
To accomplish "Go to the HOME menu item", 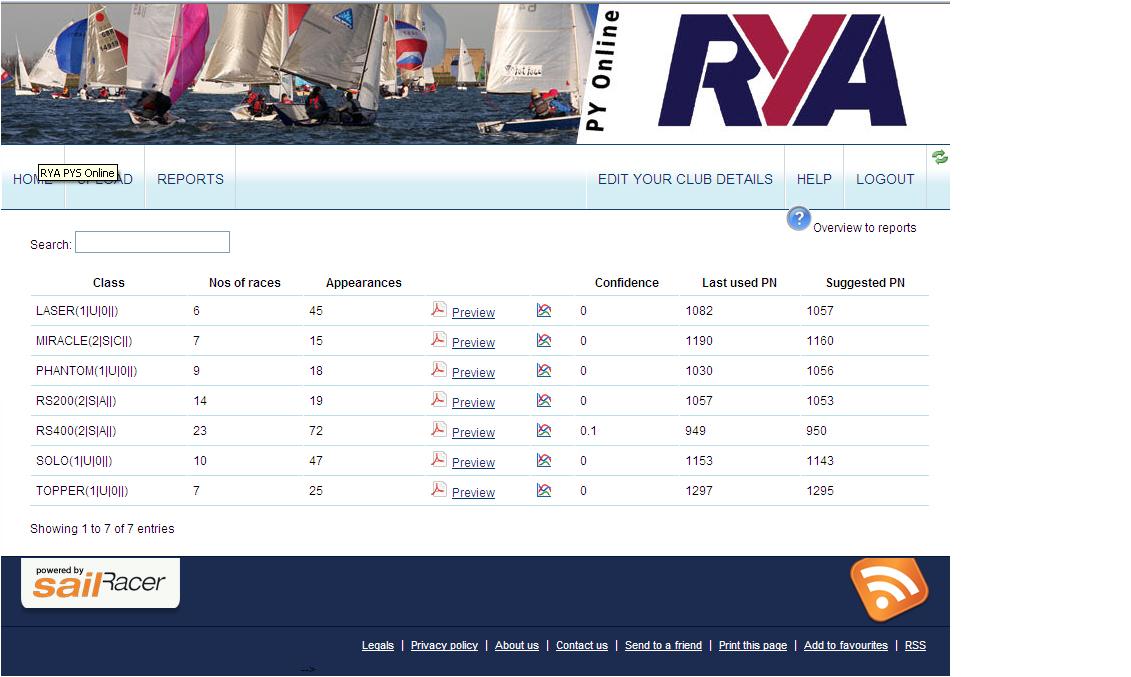I will [32, 179].
